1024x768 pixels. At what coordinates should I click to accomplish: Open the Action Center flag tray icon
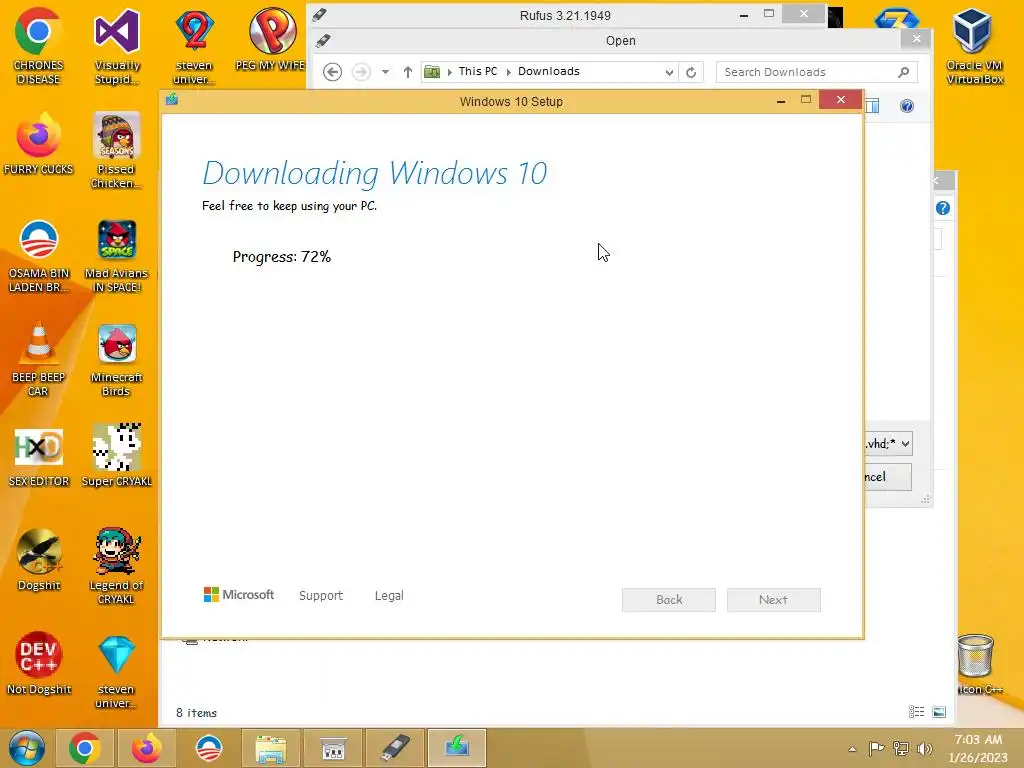876,748
